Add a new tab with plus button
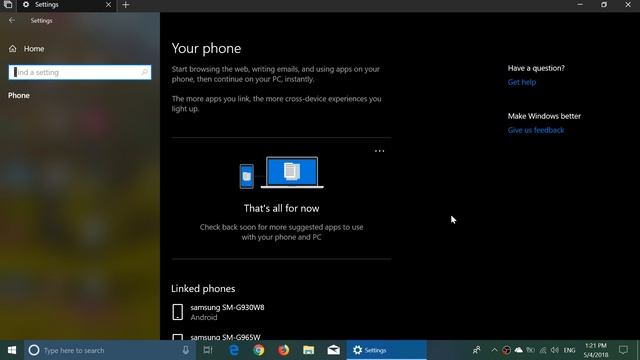 point(126,5)
